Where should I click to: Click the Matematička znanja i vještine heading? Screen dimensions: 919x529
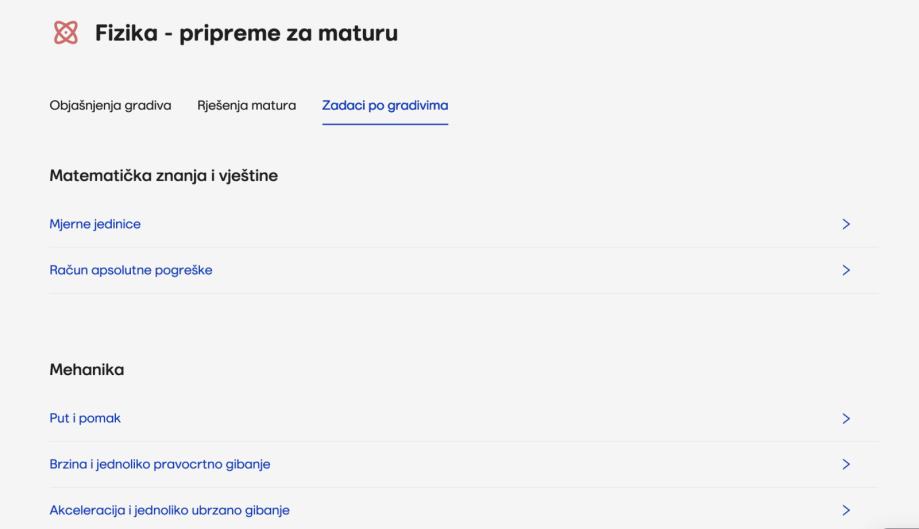[163, 176]
